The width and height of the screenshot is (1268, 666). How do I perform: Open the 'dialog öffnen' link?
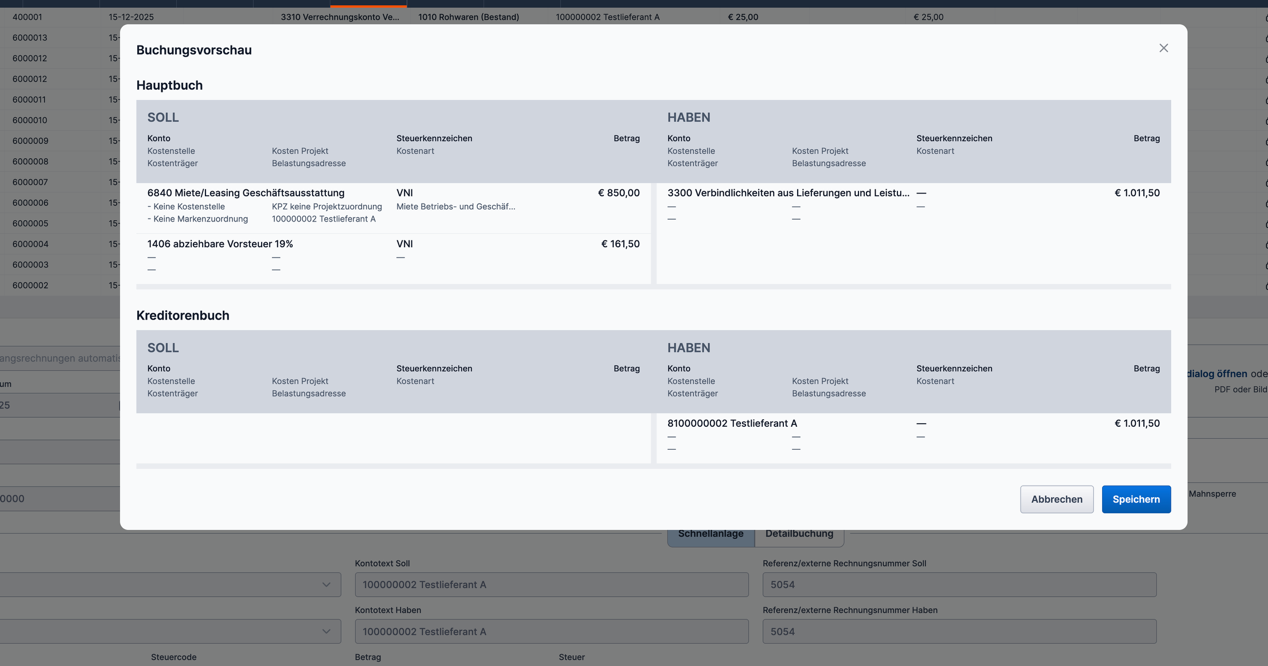(x=1217, y=374)
